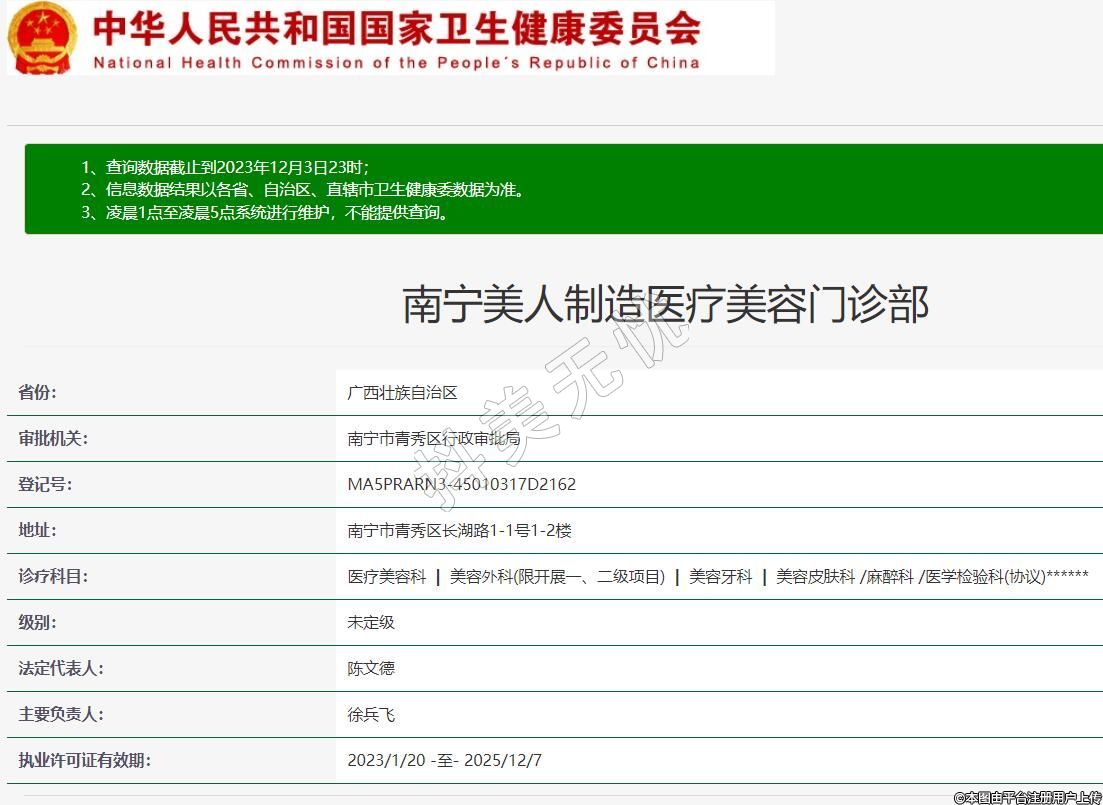The image size is (1103, 805).
Task: Click 医疗美容科 in the 诊疗科目 row
Action: tap(386, 577)
